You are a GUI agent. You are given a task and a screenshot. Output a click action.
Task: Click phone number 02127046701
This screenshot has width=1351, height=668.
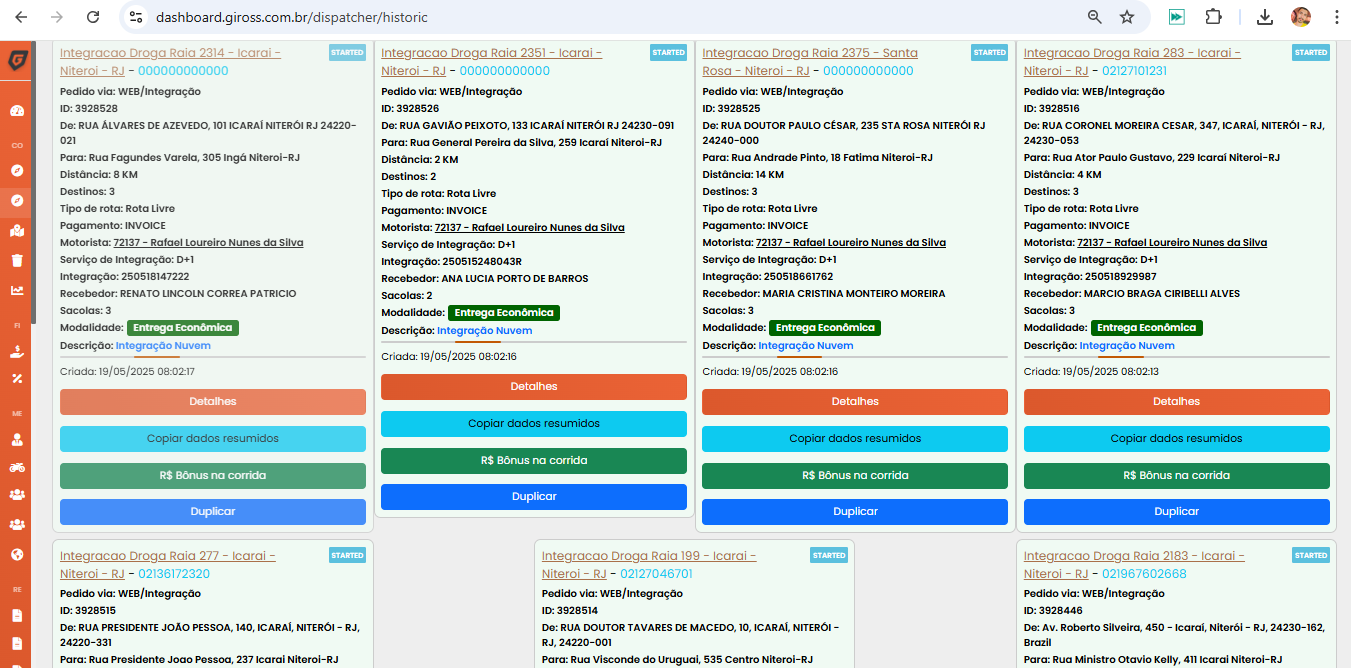tap(656, 574)
